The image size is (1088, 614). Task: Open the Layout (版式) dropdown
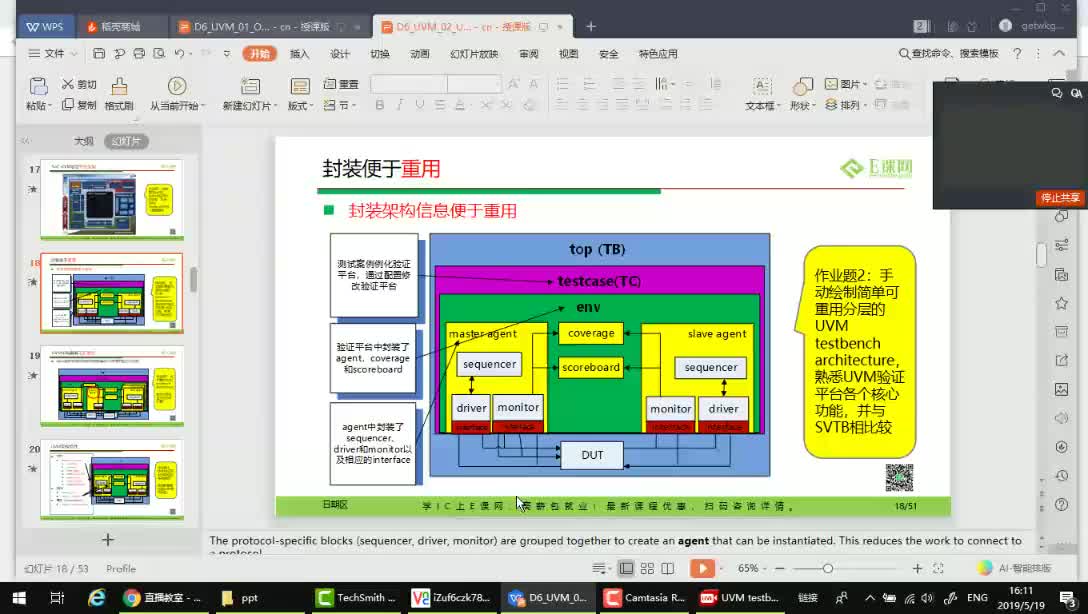click(x=300, y=105)
